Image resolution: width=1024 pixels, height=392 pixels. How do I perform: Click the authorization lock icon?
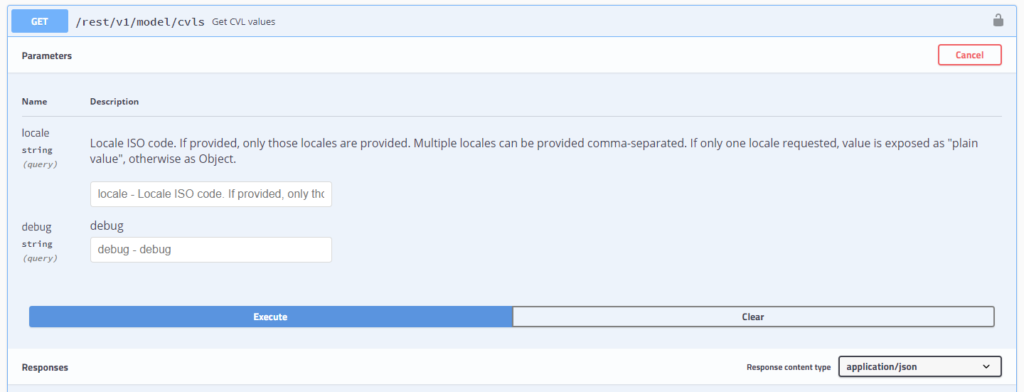[998, 21]
